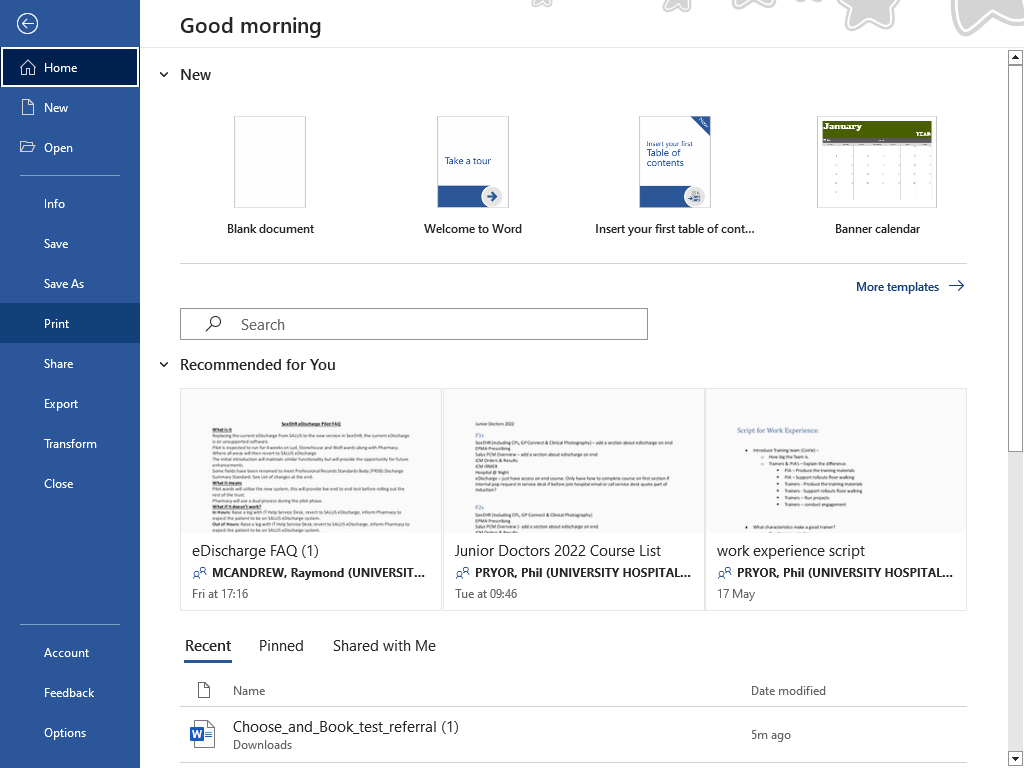Click 'Fri at 17:16' on eDischarge card

click(x=220, y=594)
